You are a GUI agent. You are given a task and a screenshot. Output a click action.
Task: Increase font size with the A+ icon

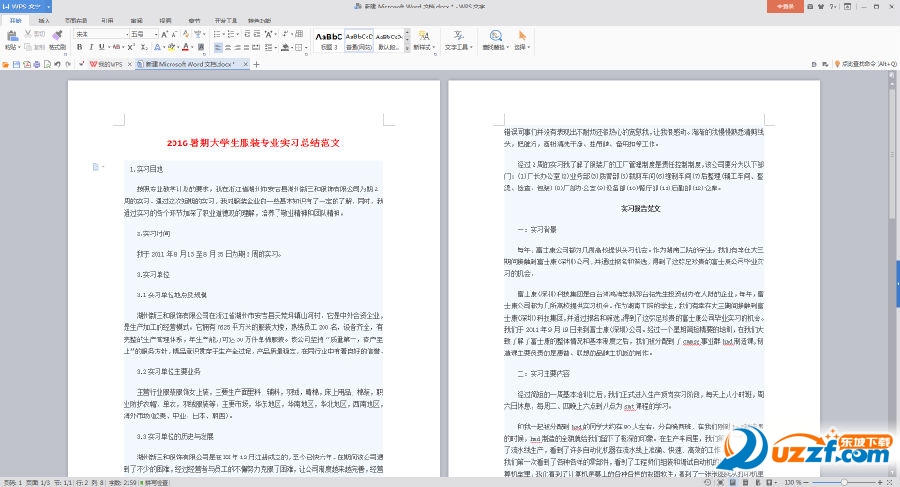pyautogui.click(x=164, y=34)
